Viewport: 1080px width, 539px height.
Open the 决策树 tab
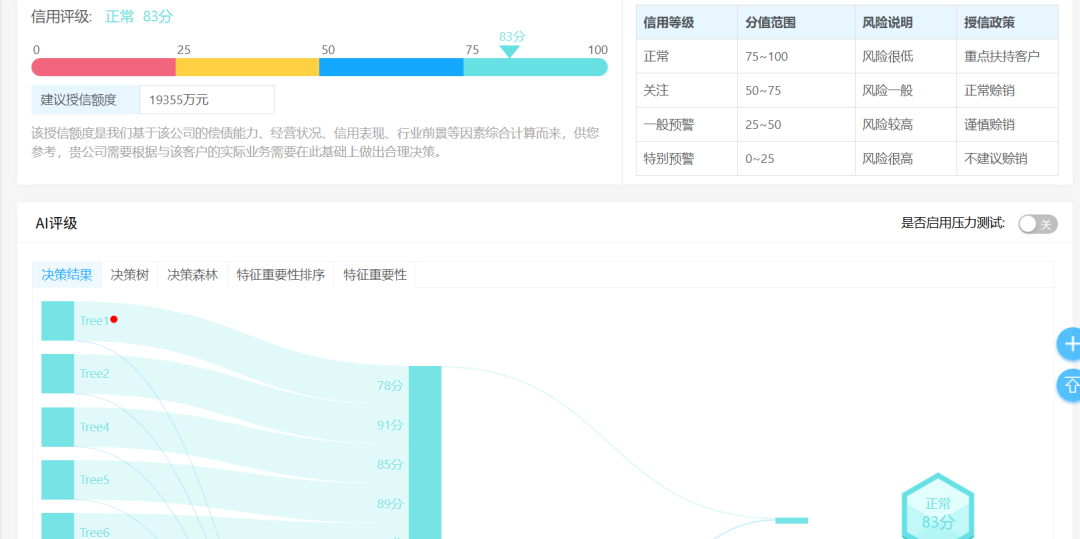pos(130,275)
